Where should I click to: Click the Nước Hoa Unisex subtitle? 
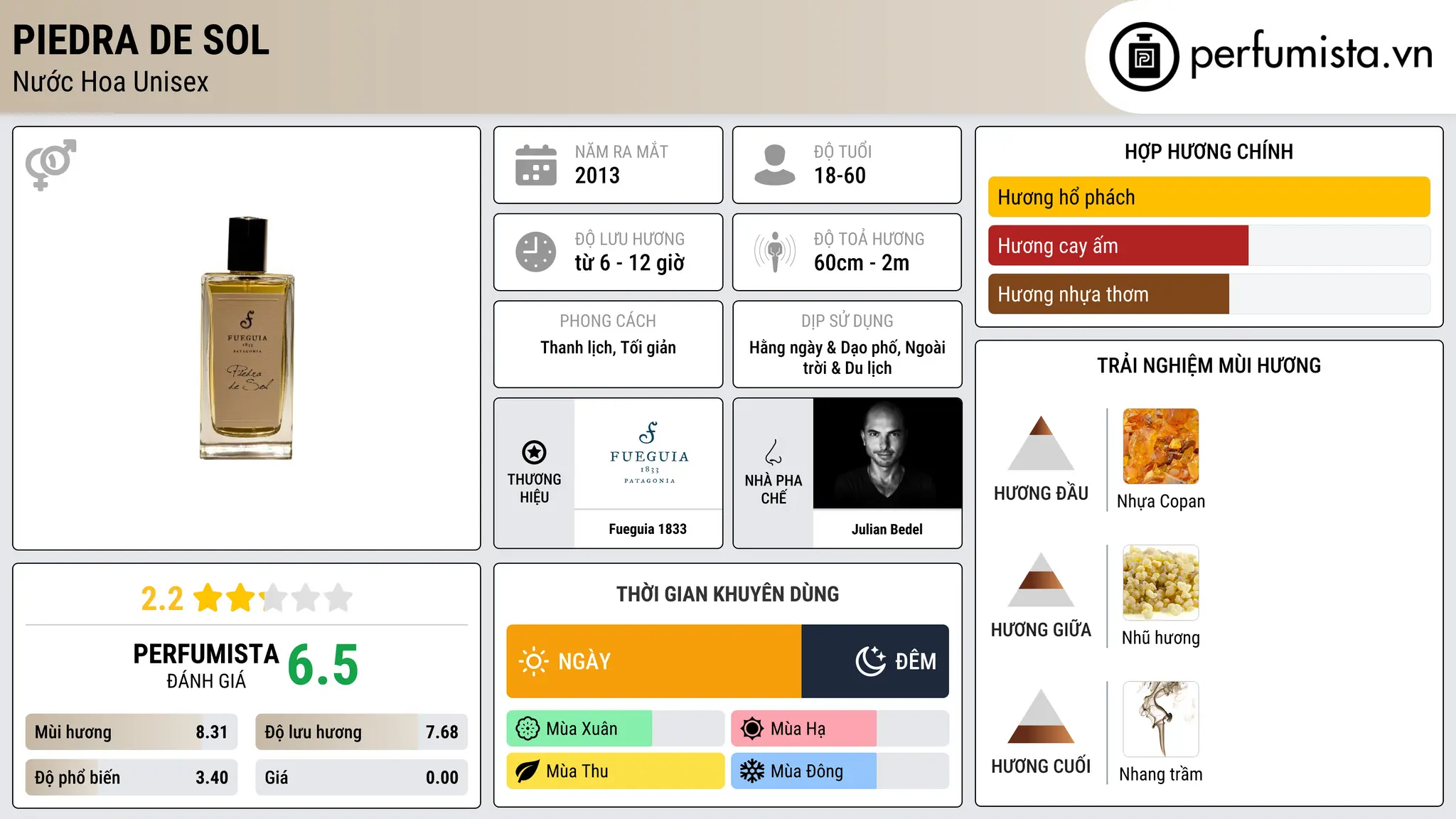(111, 82)
